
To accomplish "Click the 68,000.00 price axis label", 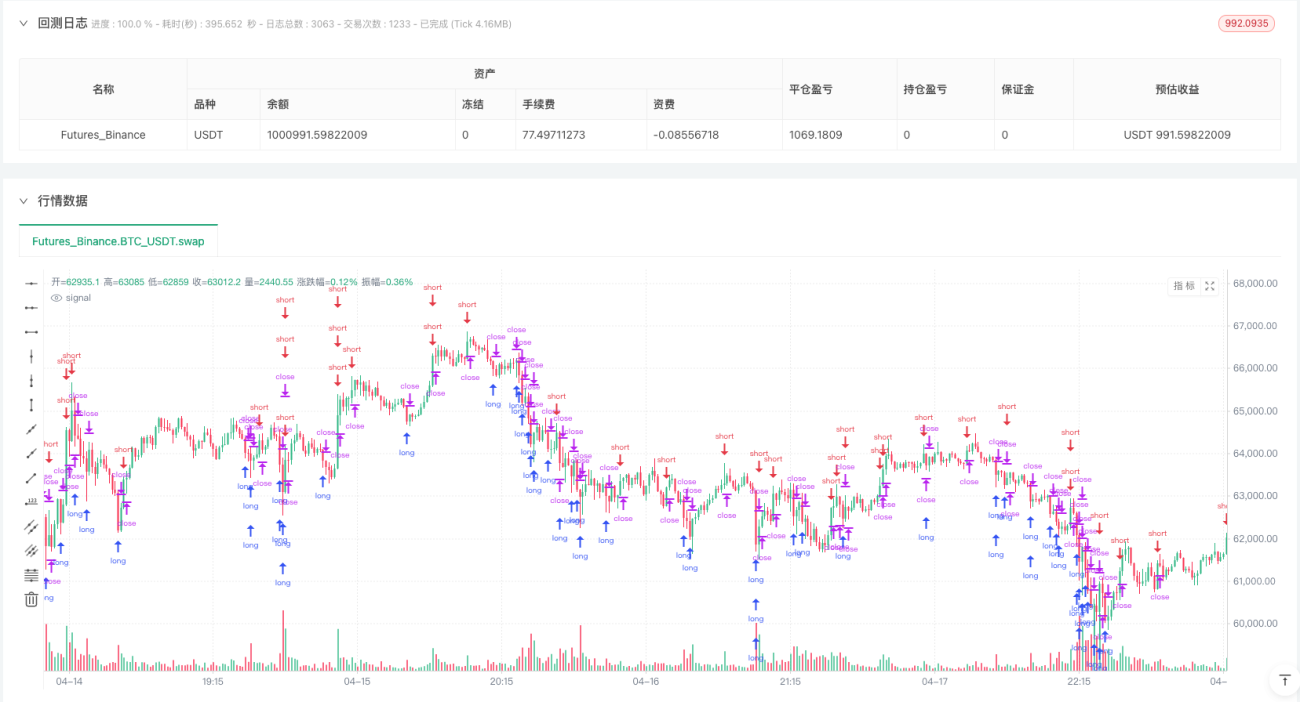I will (1254, 283).
